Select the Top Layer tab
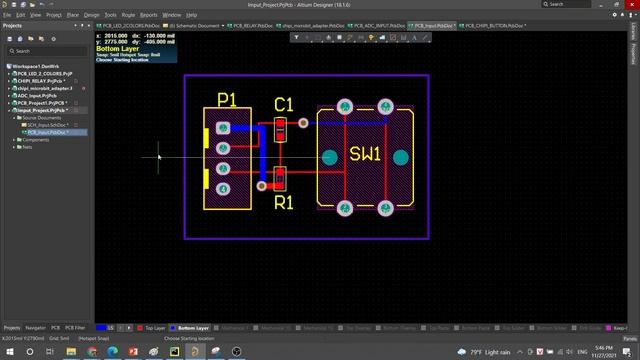 (151, 328)
